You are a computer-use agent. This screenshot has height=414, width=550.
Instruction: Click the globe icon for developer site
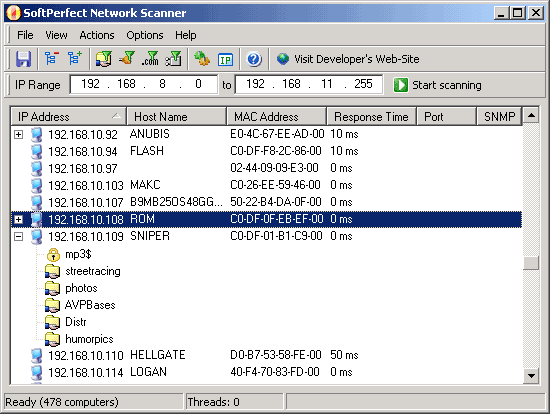pyautogui.click(x=283, y=59)
